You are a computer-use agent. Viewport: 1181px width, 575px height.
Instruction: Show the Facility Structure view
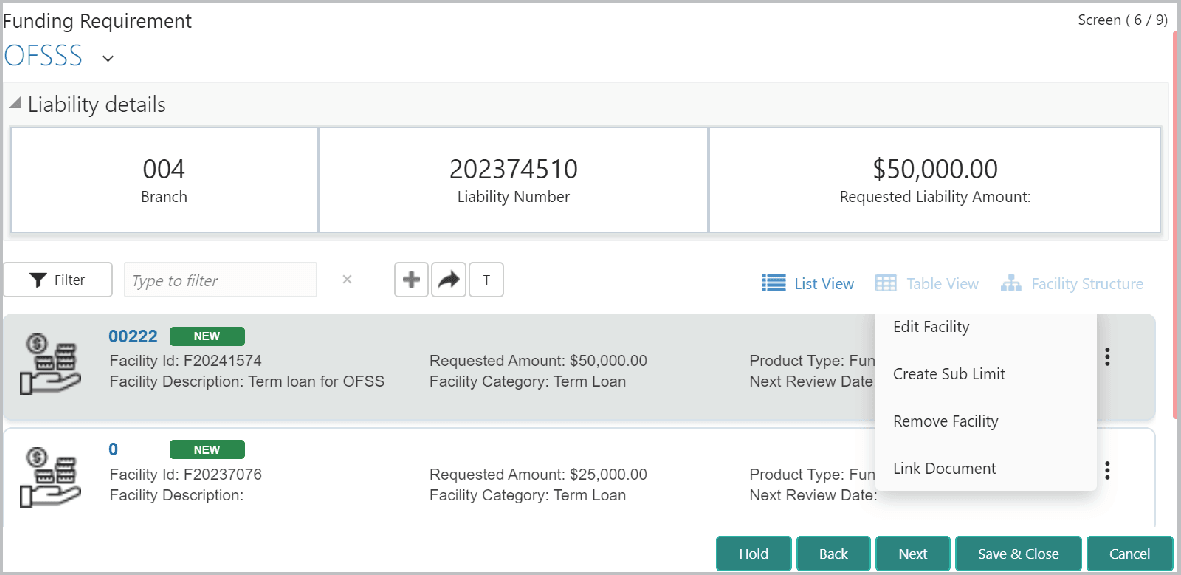(x=1072, y=284)
